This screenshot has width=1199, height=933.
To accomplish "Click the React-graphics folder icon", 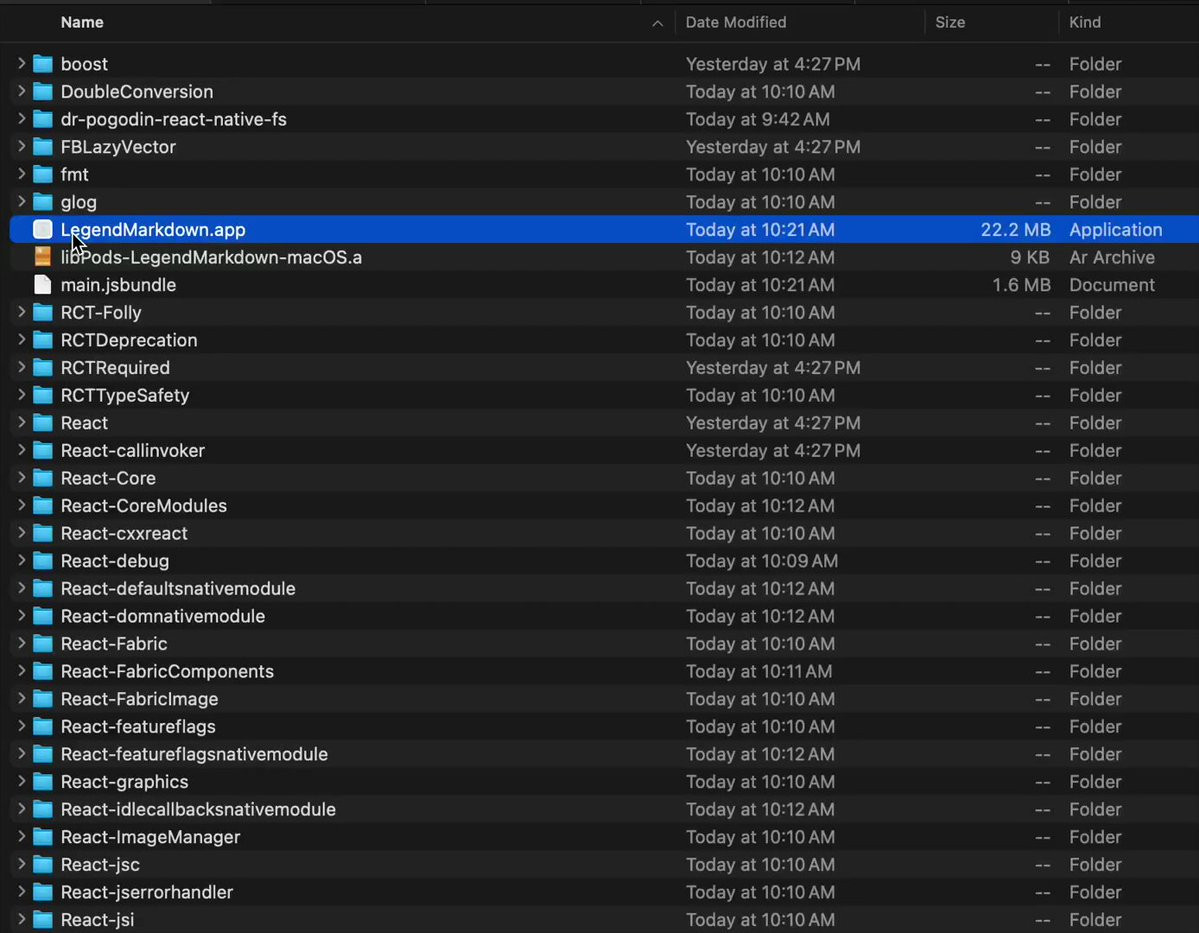I will click(x=43, y=782).
